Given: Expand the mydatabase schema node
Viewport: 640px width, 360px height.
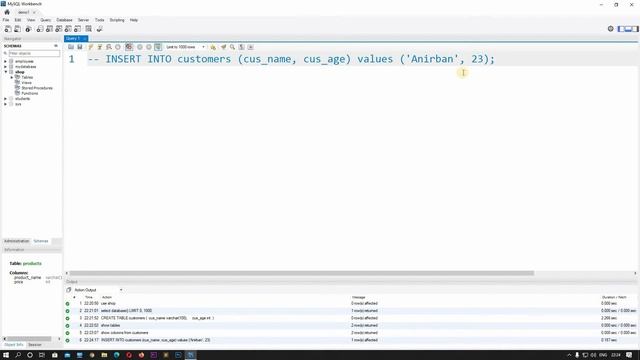Looking at the screenshot, I should (x=6, y=67).
